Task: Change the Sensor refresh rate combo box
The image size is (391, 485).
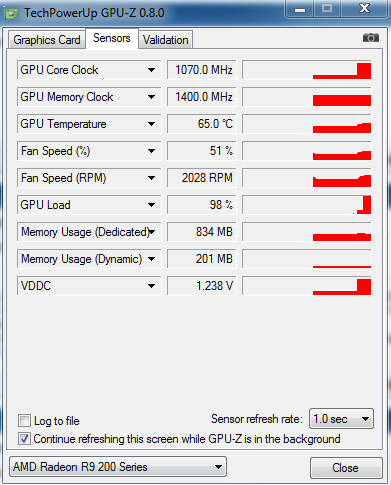Action: pos(341,419)
